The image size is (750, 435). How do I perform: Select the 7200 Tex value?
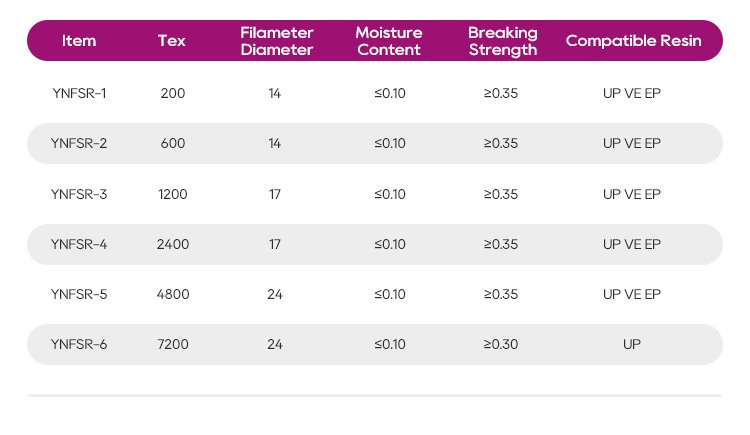coord(173,344)
